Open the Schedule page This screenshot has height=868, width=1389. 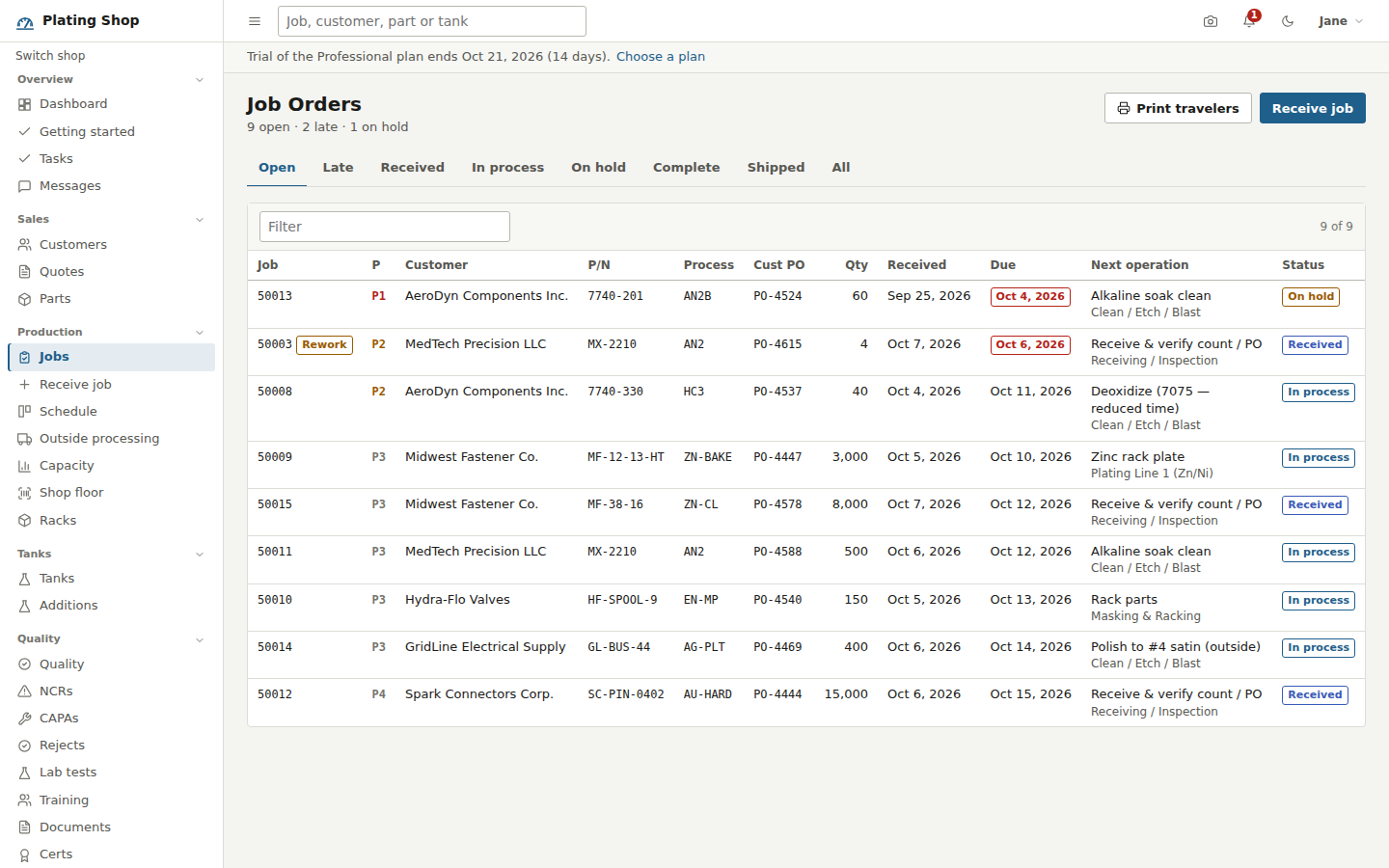tap(111, 411)
